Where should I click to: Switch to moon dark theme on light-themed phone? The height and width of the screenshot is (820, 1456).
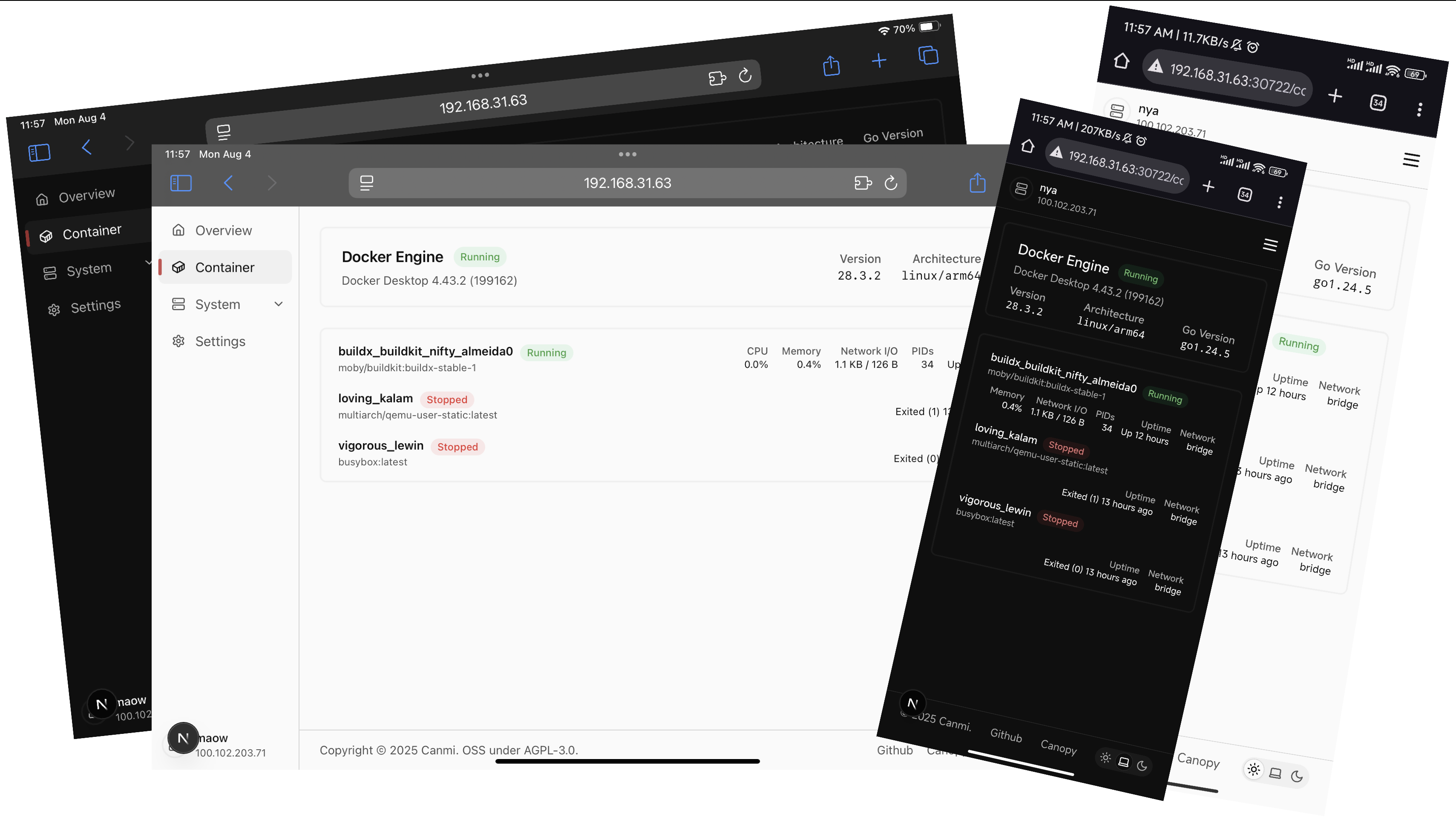(x=1297, y=777)
